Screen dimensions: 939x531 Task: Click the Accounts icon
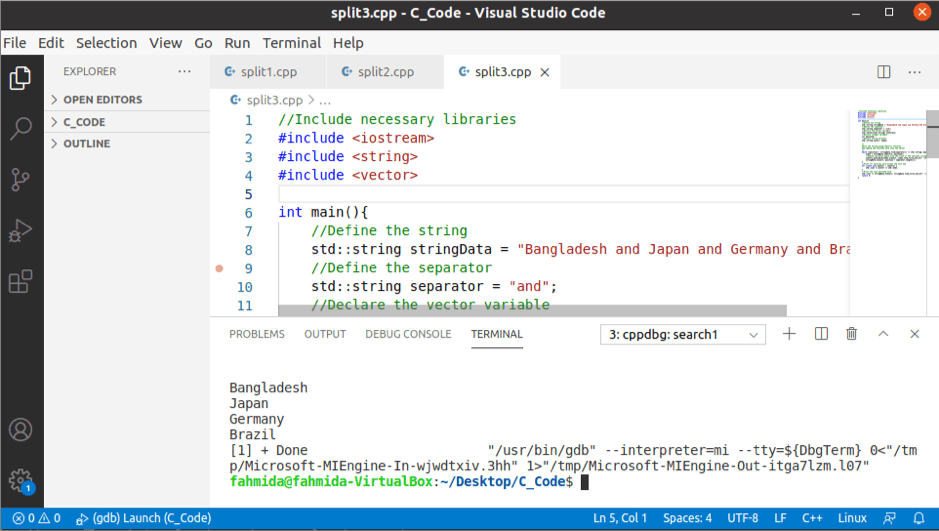pos(20,431)
